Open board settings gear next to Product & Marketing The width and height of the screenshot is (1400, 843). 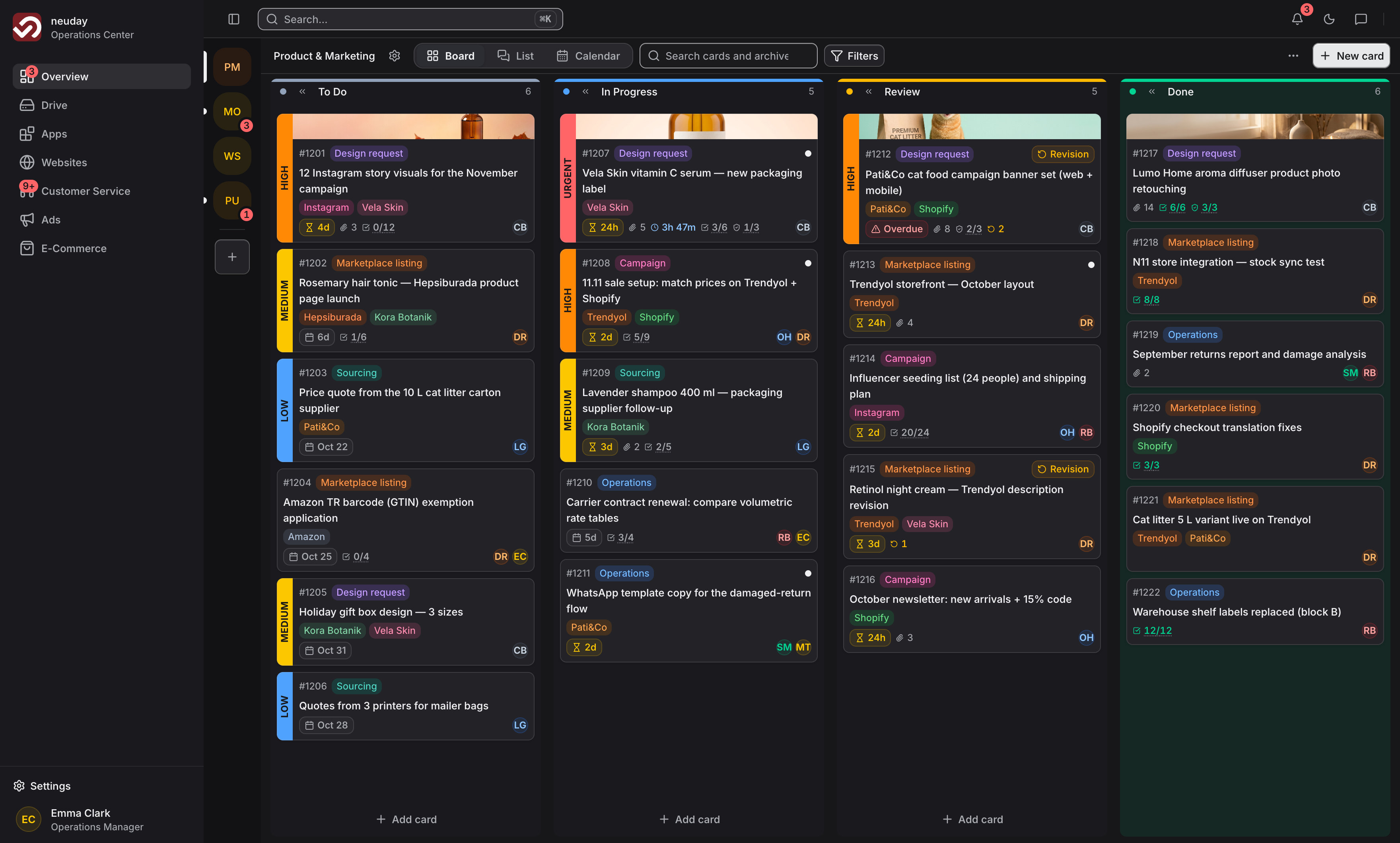394,56
